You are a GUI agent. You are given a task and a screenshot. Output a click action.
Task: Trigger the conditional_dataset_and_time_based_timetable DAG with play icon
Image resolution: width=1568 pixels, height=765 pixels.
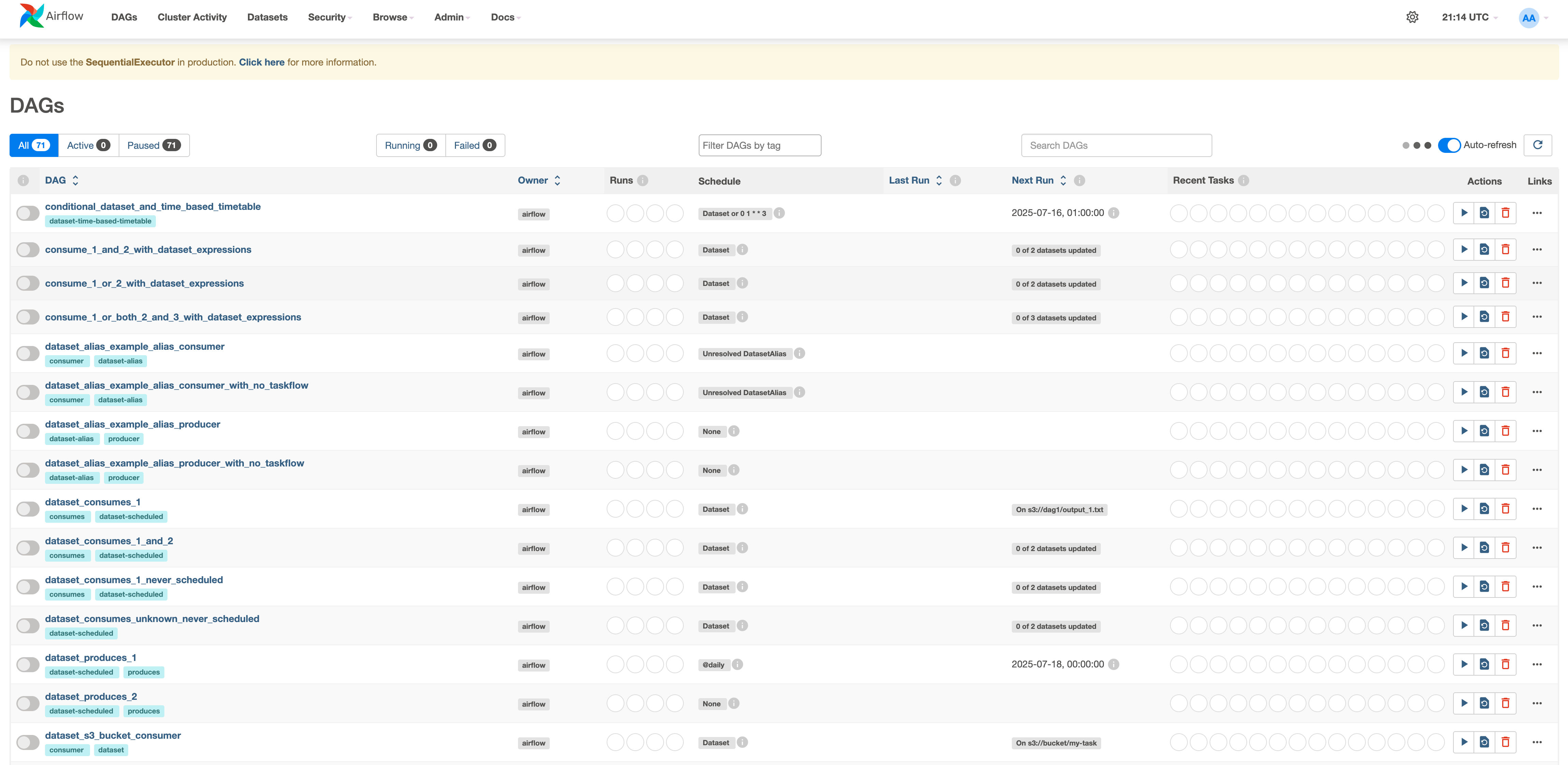pos(1463,213)
